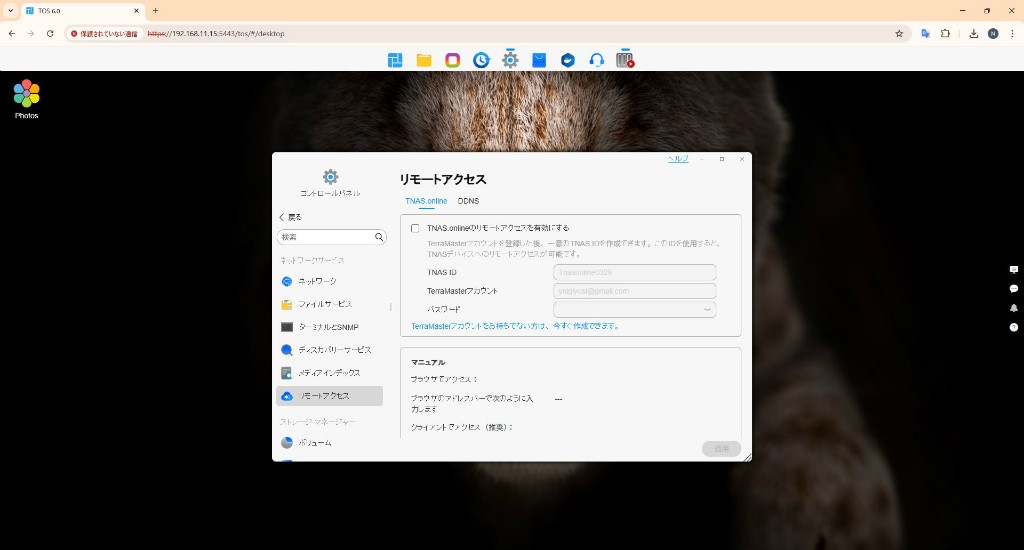Image resolution: width=1024 pixels, height=550 pixels.
Task: Open the TOS desktop grid icon in the dock
Action: pos(395,60)
